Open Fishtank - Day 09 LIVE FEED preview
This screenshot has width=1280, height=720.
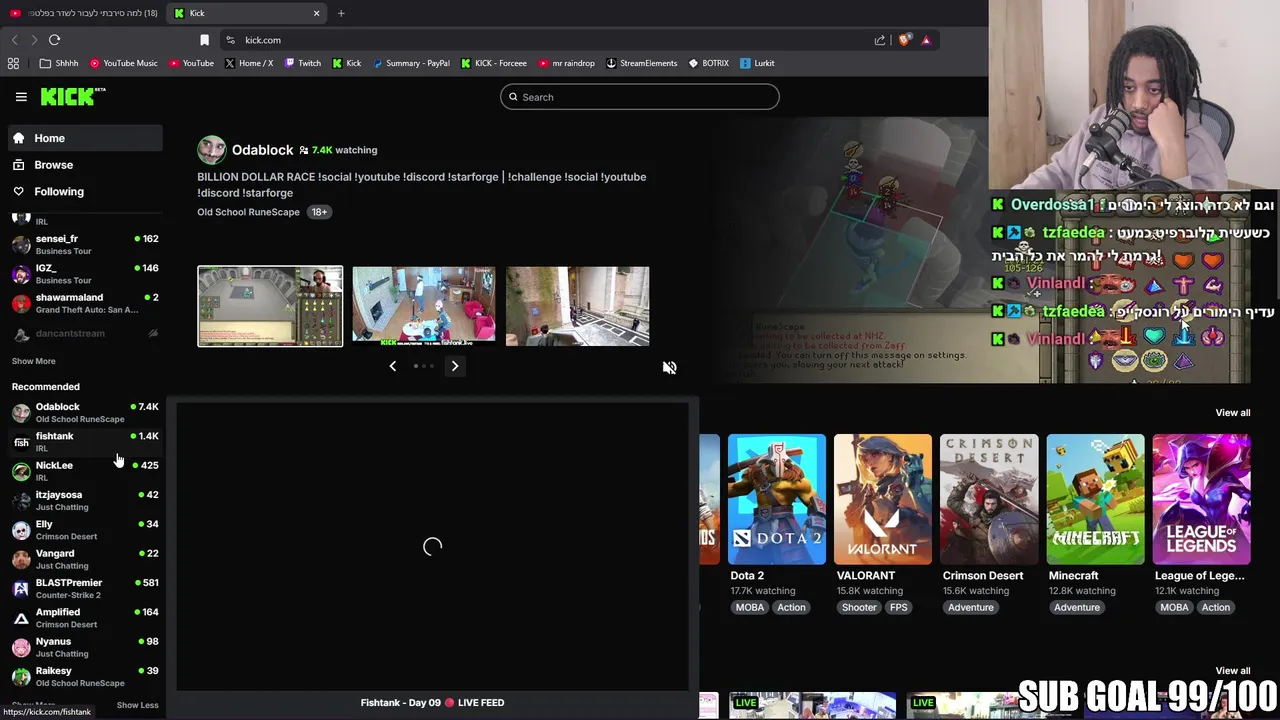pyautogui.click(x=432, y=547)
